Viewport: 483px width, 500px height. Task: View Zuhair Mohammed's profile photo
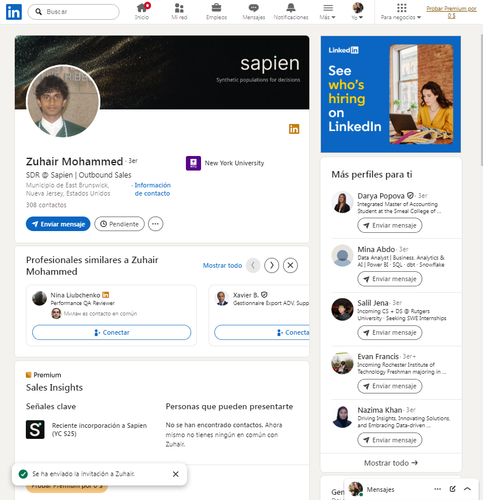(63, 101)
